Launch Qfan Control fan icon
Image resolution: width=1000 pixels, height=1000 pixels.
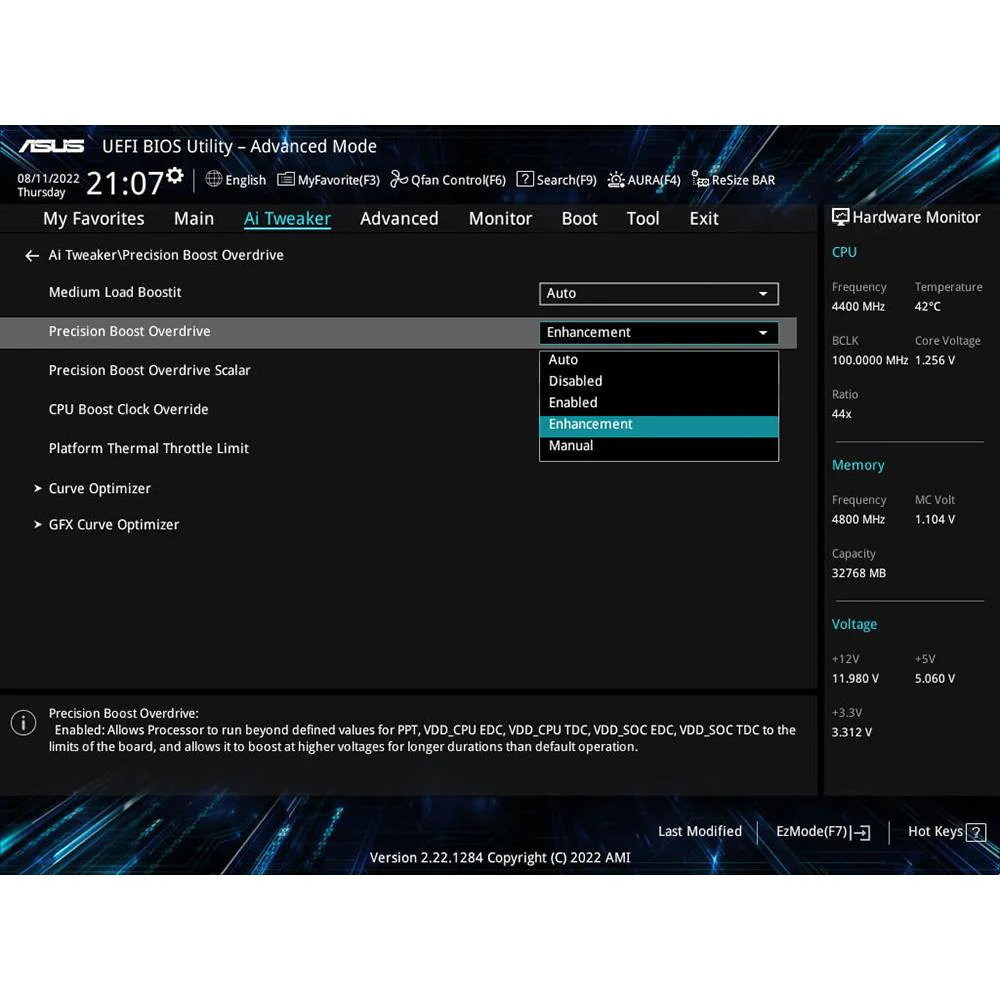point(399,179)
